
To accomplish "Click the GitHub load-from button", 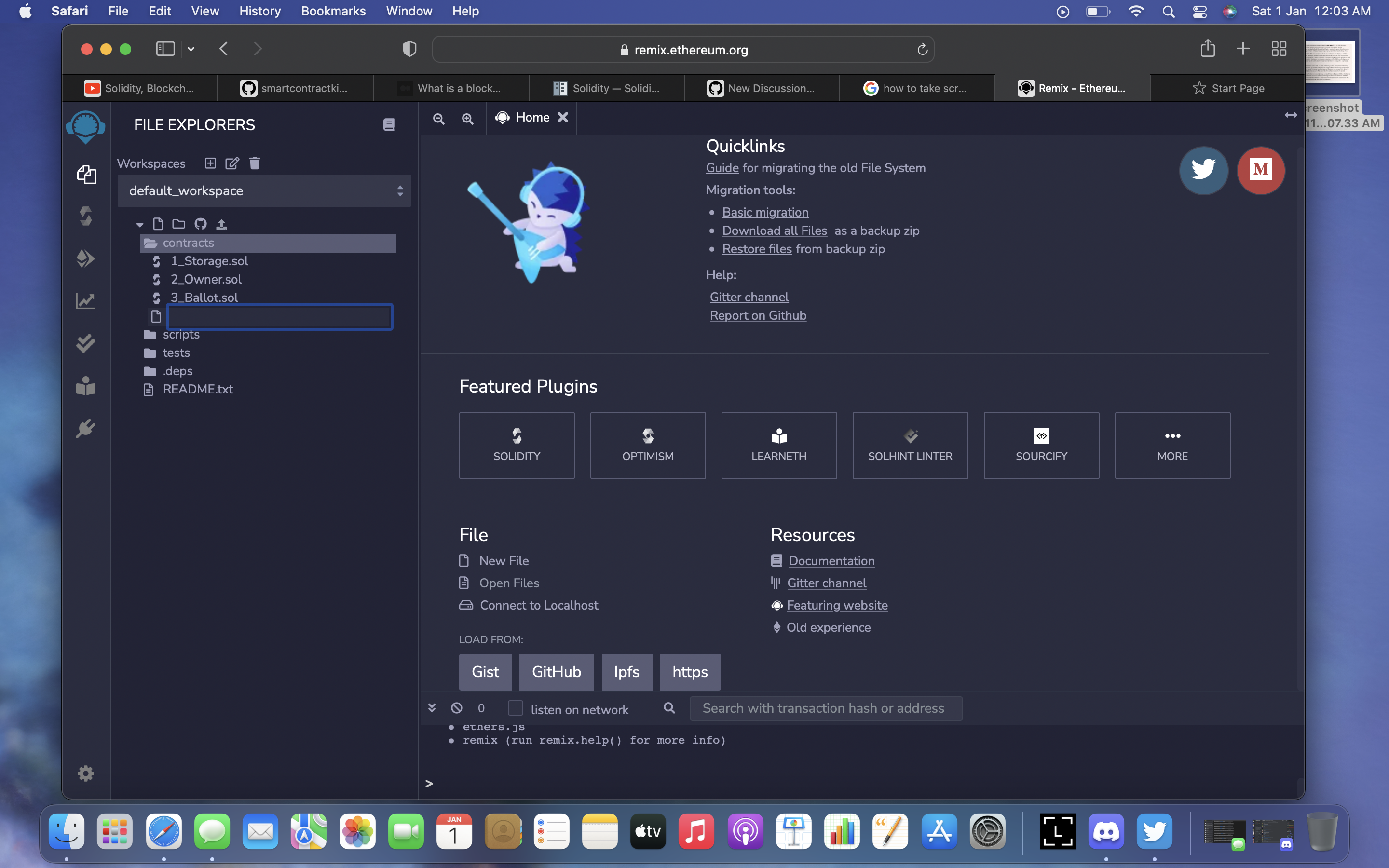I will click(556, 672).
